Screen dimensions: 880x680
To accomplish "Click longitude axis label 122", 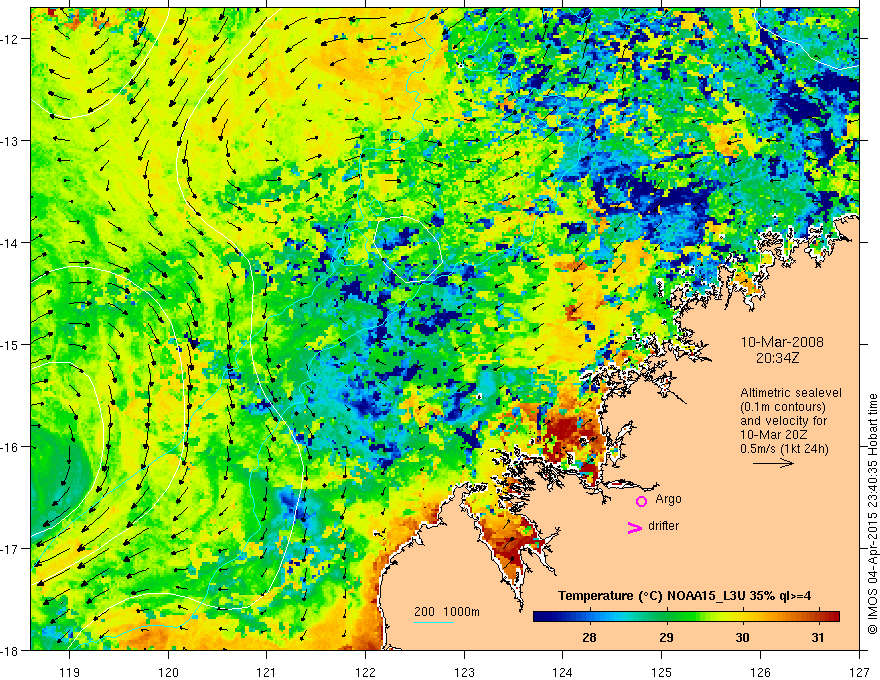I will coord(365,672).
